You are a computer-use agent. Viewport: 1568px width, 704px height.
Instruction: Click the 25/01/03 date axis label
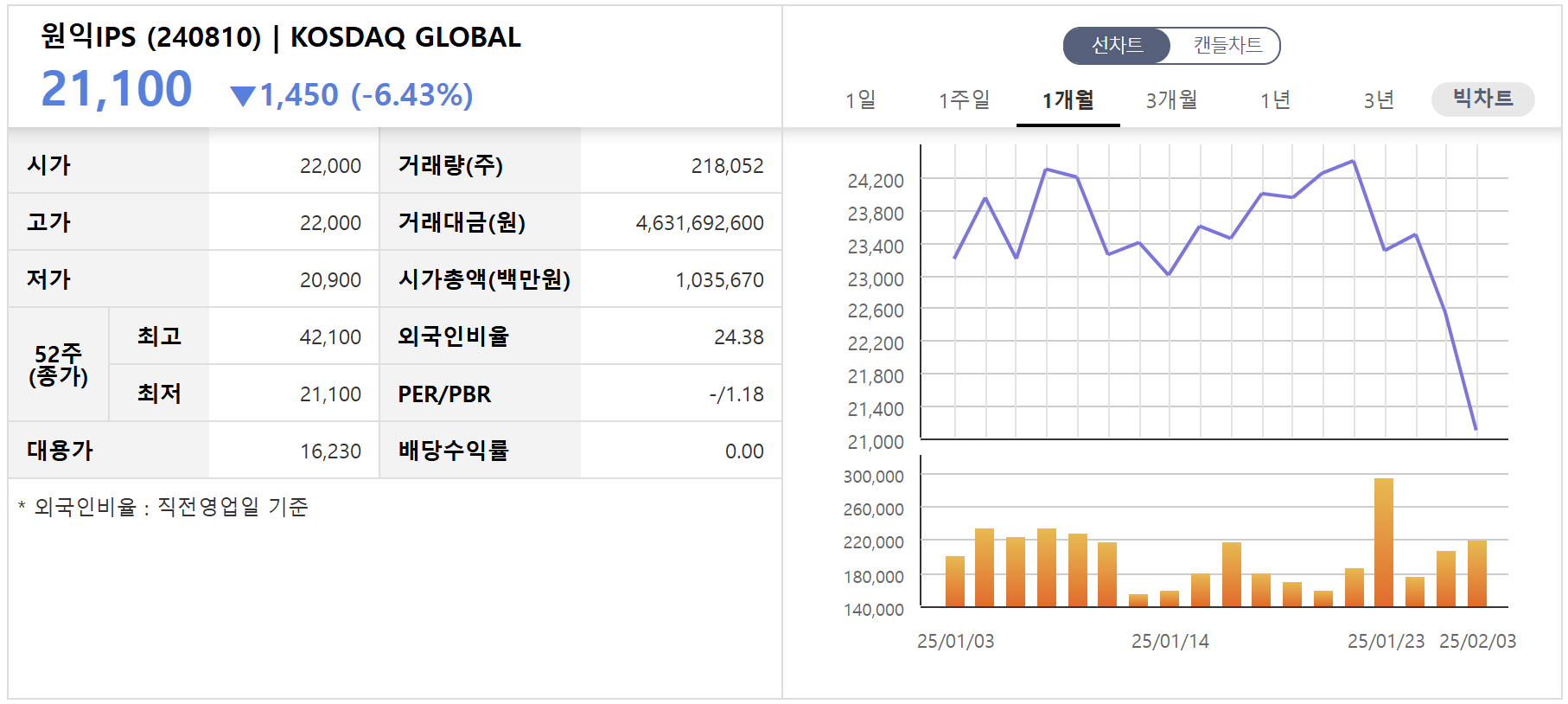[x=956, y=641]
